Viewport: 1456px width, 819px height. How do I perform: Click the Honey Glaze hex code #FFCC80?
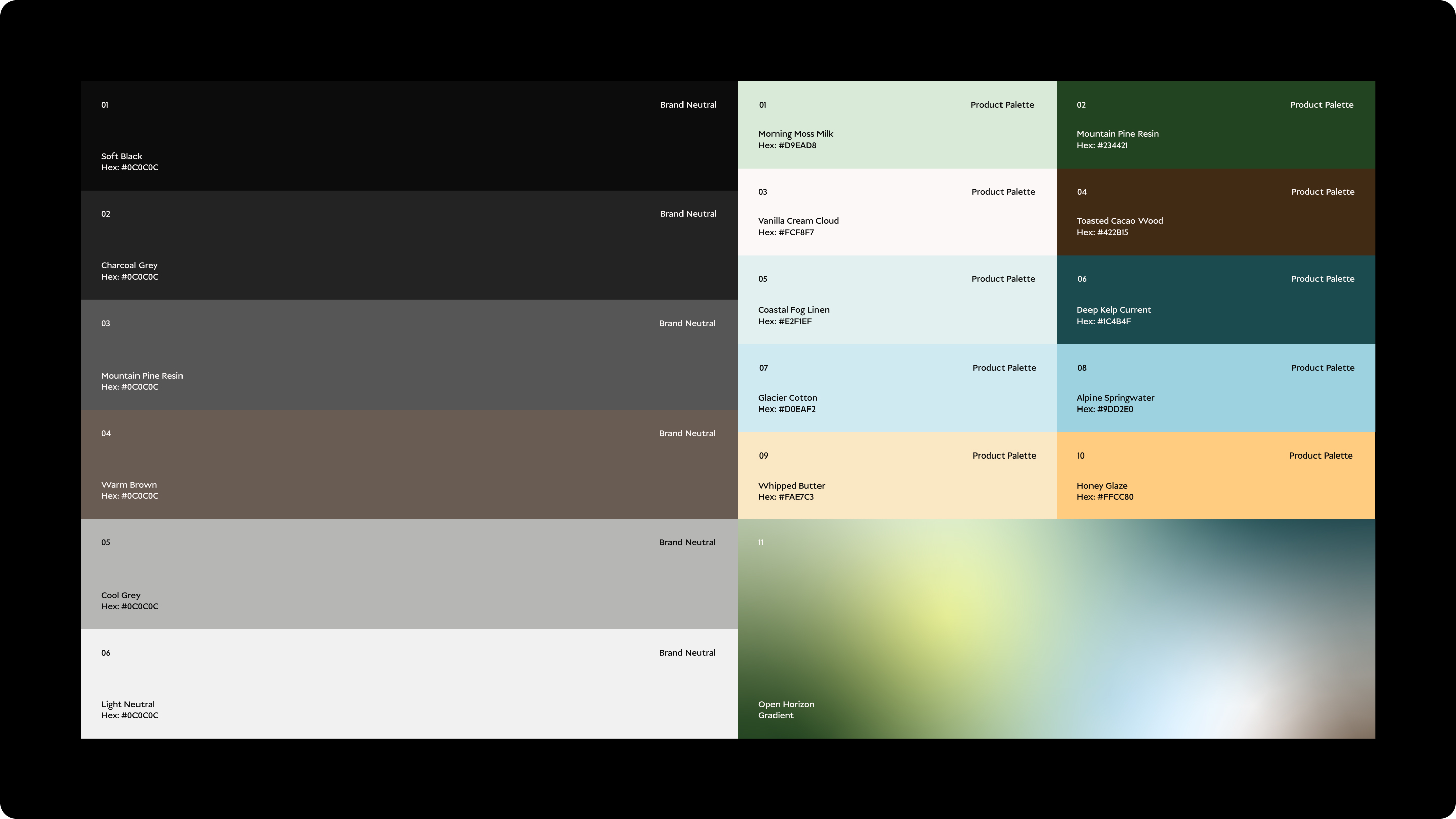[1105, 497]
